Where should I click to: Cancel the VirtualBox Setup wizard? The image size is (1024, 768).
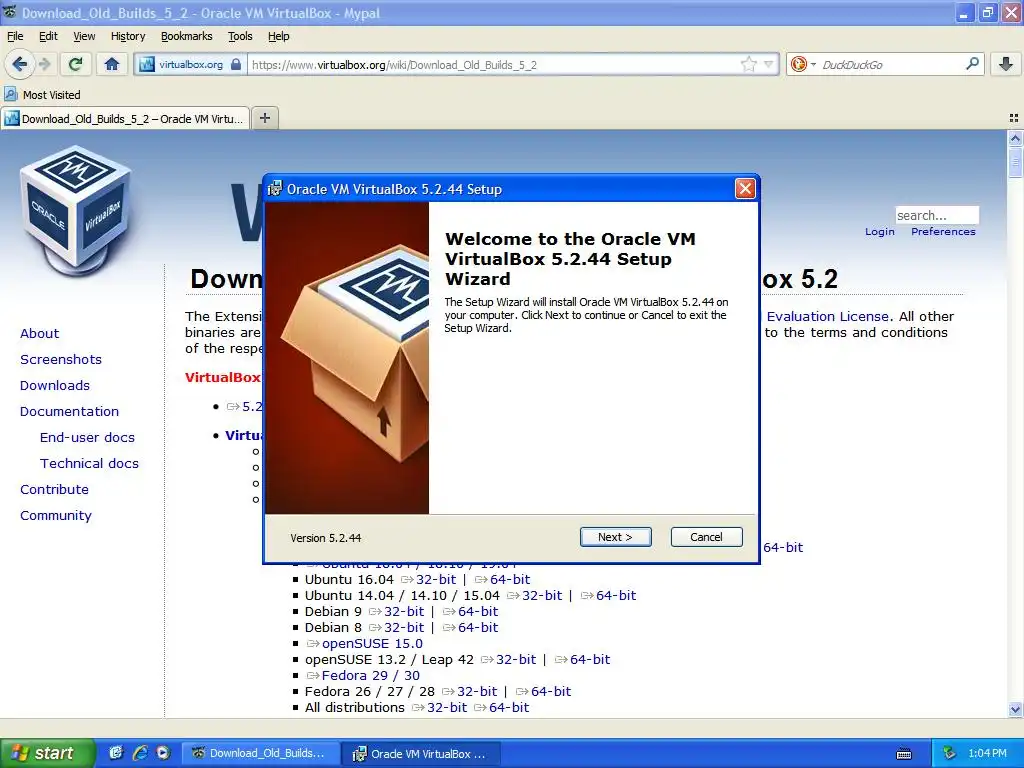tap(706, 537)
